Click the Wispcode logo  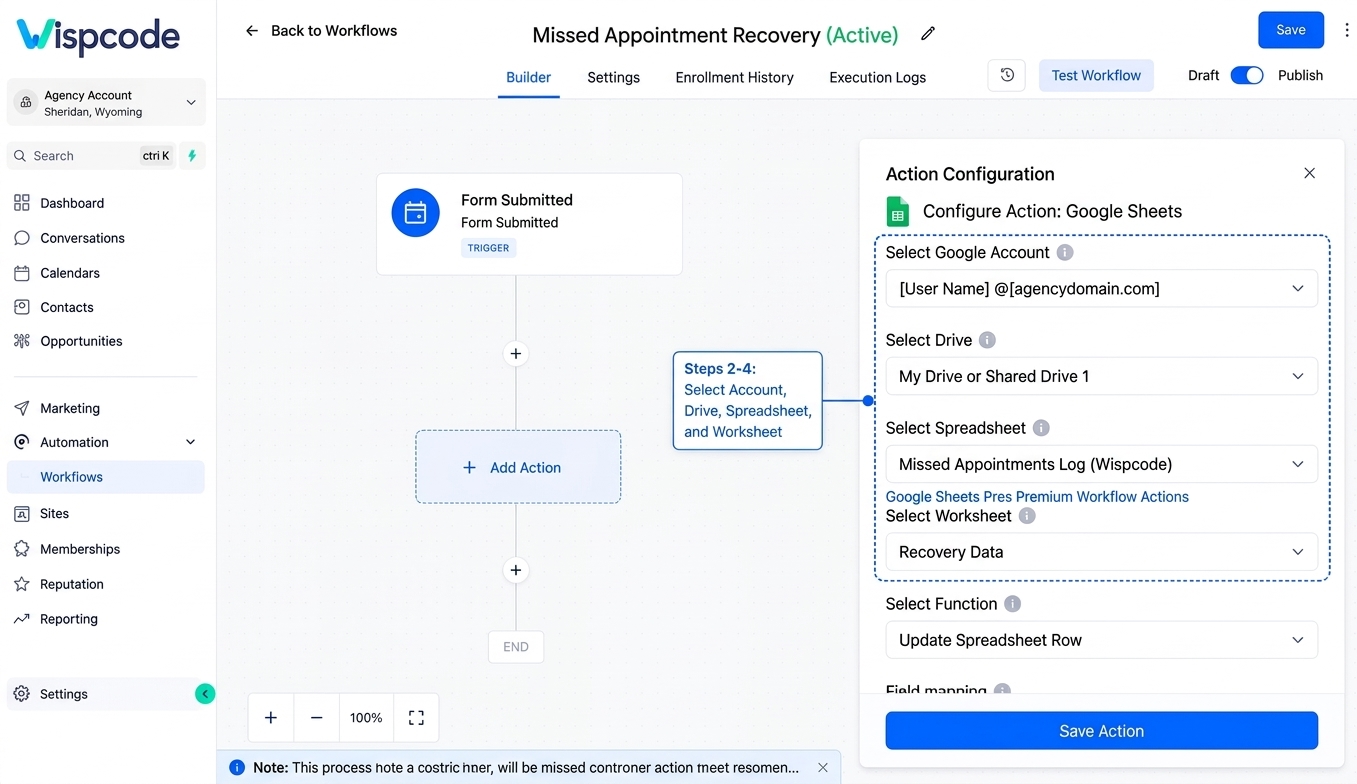click(98, 36)
